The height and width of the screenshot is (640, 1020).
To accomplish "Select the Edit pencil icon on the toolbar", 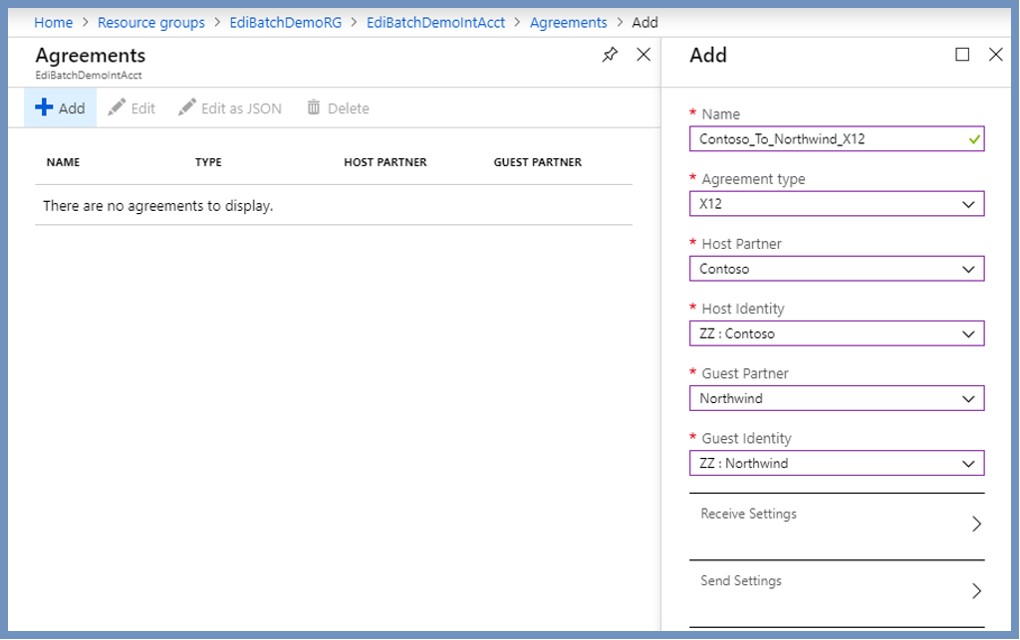I will pos(117,108).
